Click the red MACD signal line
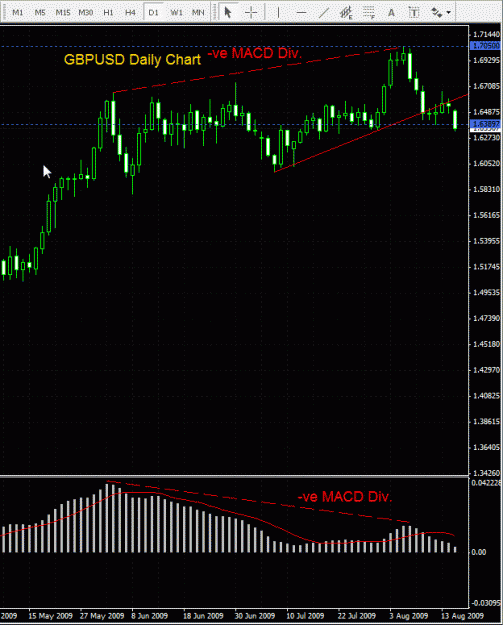The width and height of the screenshot is (503, 625). point(227,512)
